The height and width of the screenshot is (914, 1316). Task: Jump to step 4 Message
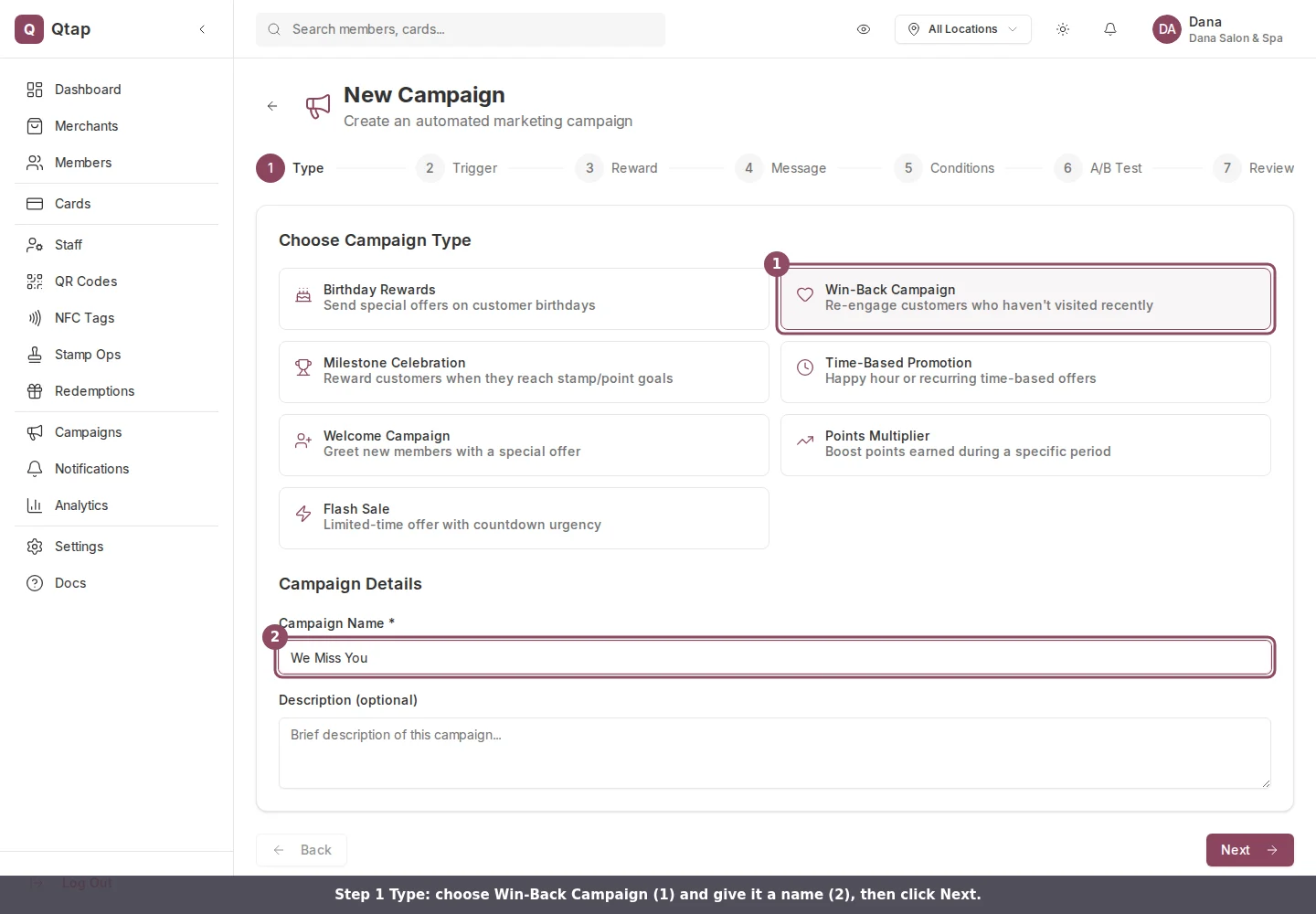pos(781,168)
